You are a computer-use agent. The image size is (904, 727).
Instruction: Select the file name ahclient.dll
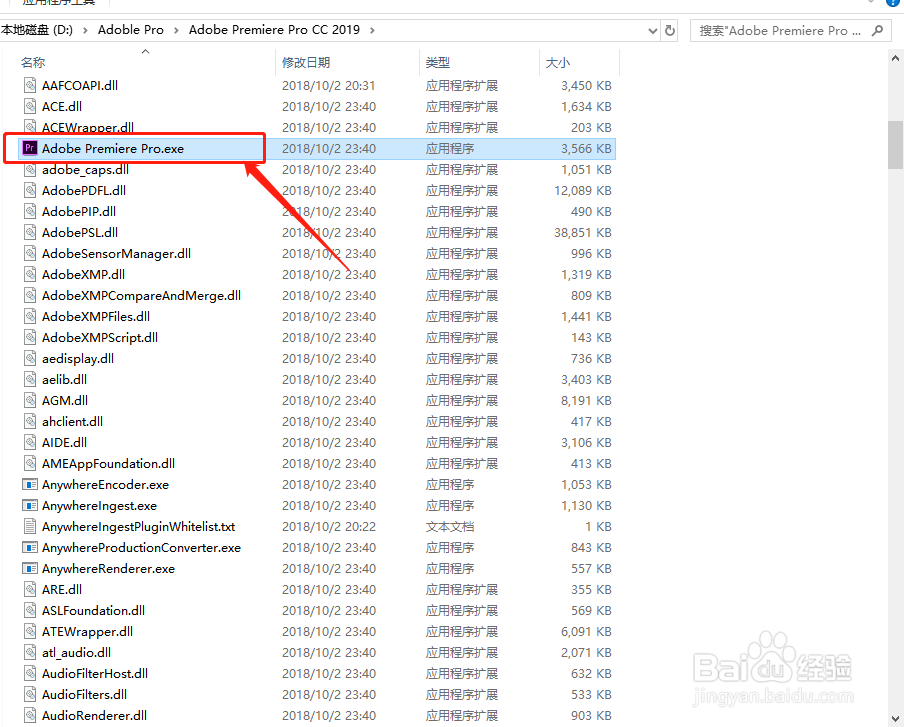72,421
